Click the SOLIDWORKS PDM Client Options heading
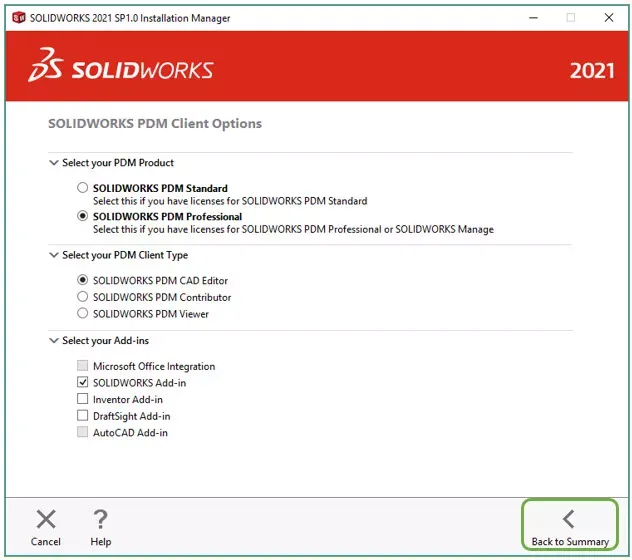This screenshot has width=632, height=560. click(155, 123)
